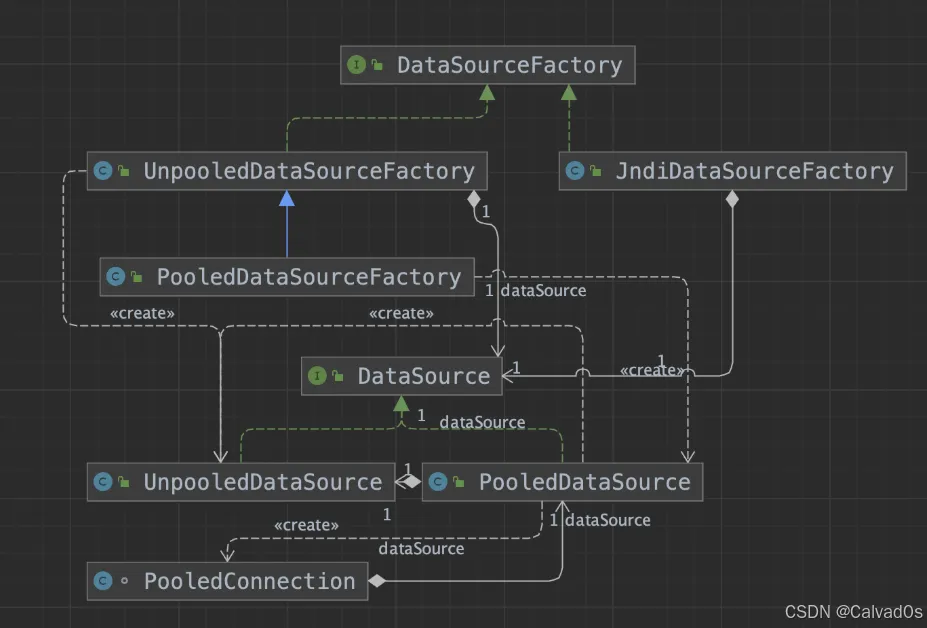Select the DataSourceFactory name label
Screen dimensions: 927x628
point(509,66)
